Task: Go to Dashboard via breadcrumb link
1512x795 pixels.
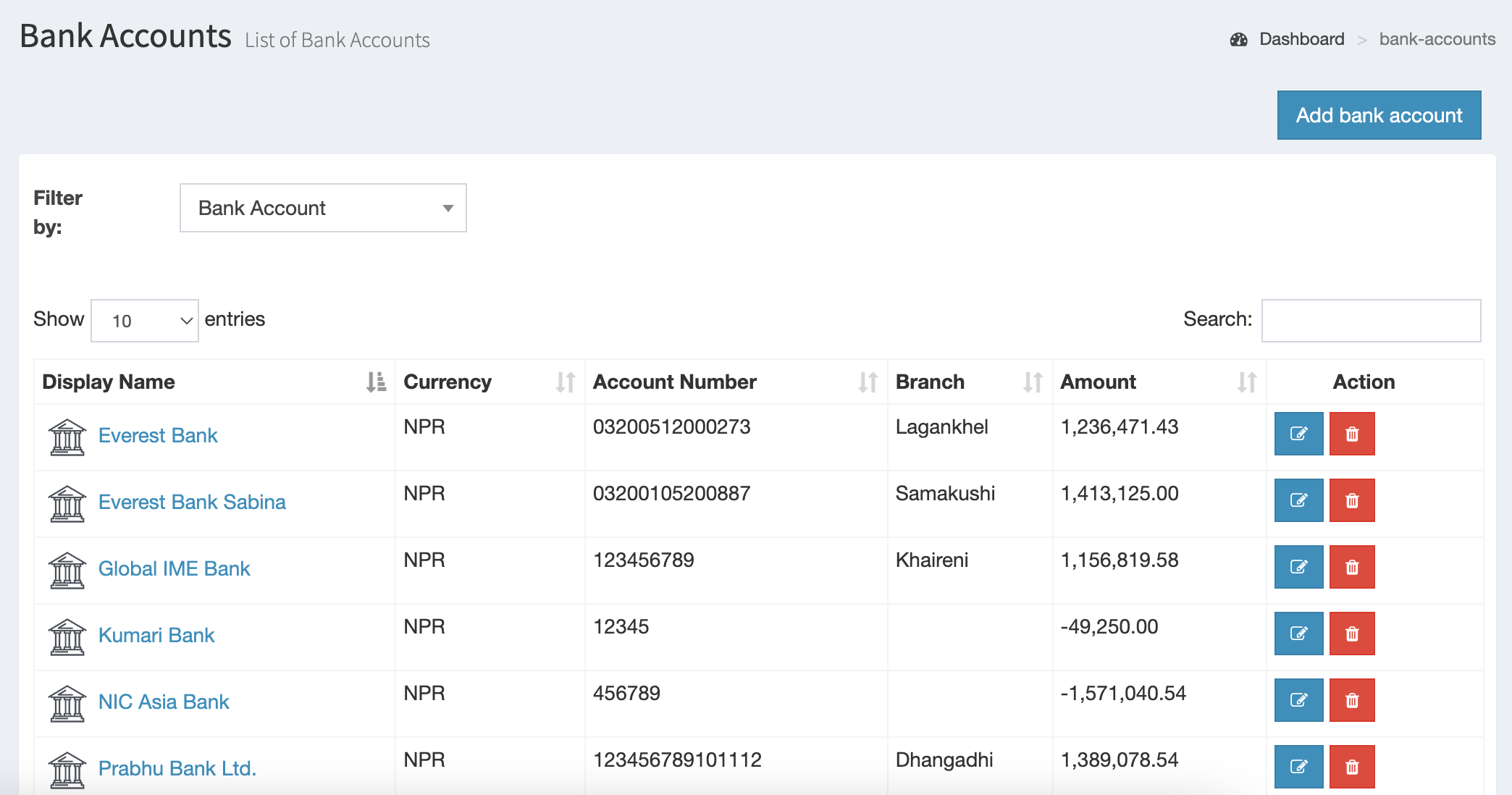Action: tap(1301, 39)
